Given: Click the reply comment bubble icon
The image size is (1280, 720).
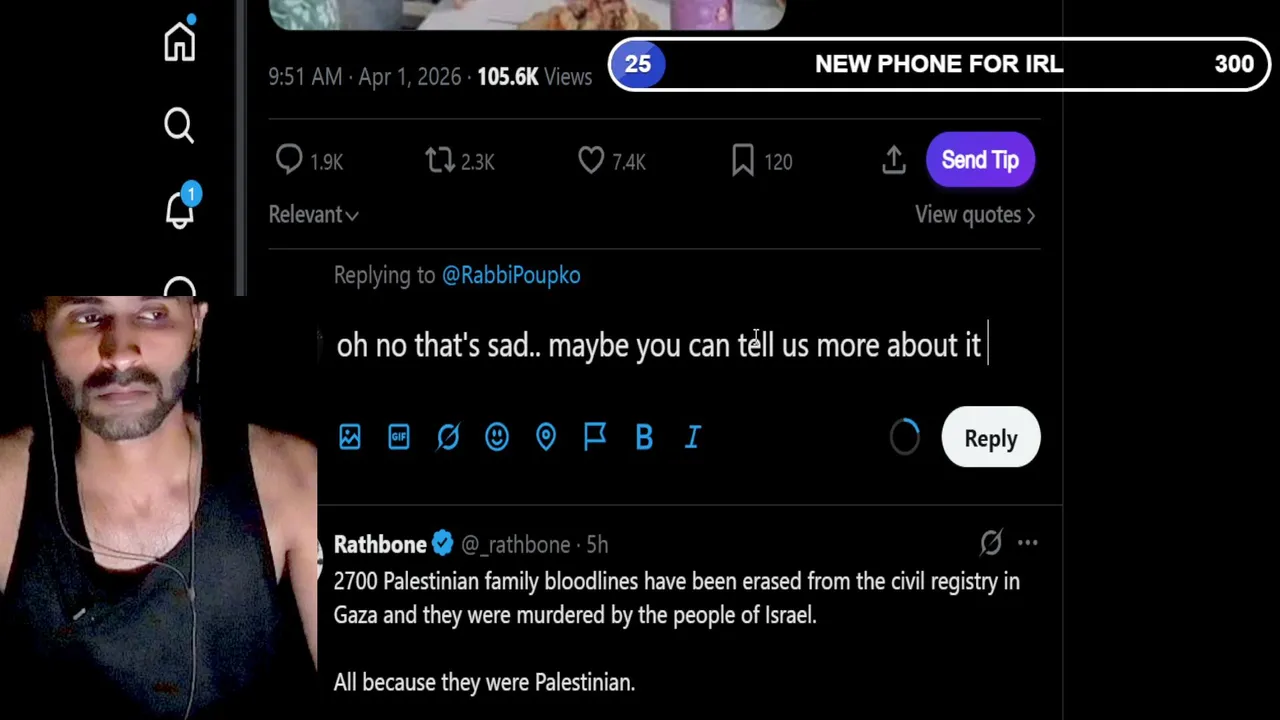Looking at the screenshot, I should point(289,160).
